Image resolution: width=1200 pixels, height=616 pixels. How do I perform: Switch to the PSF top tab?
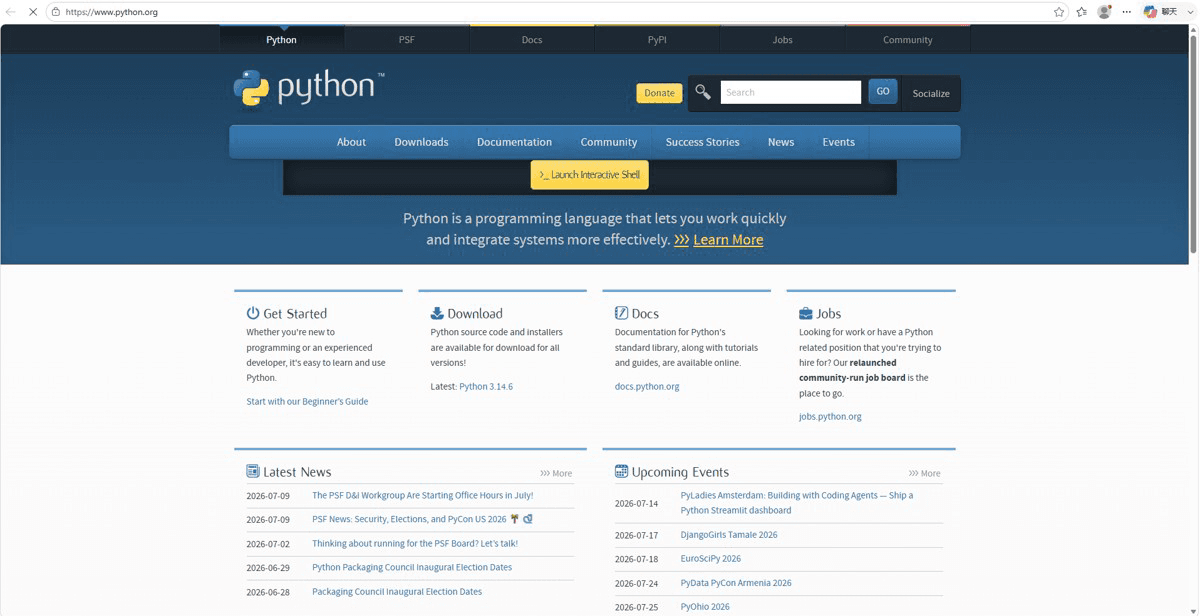(x=406, y=40)
